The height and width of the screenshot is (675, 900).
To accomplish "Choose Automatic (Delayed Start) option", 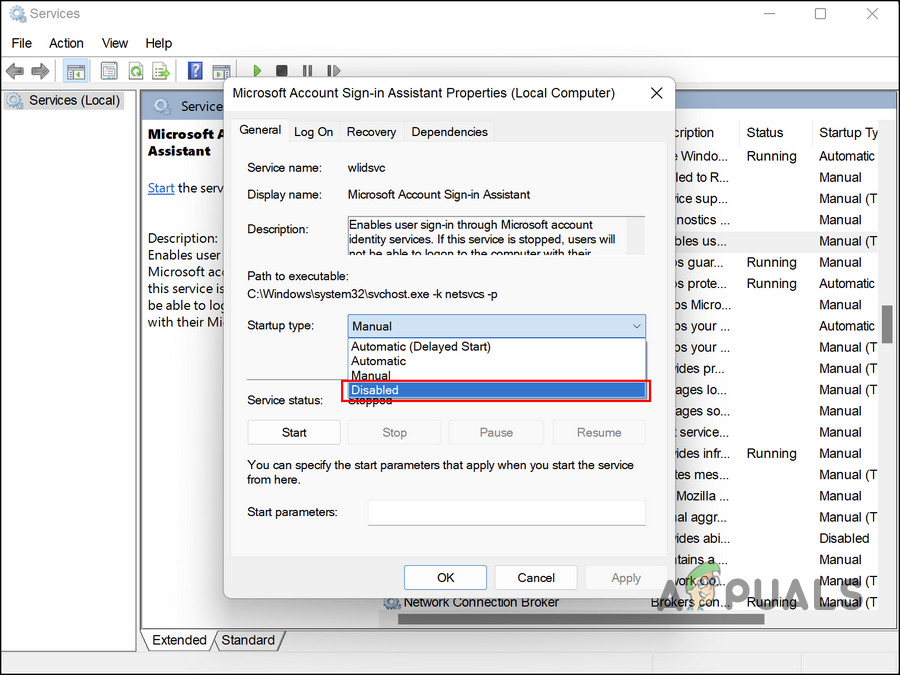I will (496, 347).
